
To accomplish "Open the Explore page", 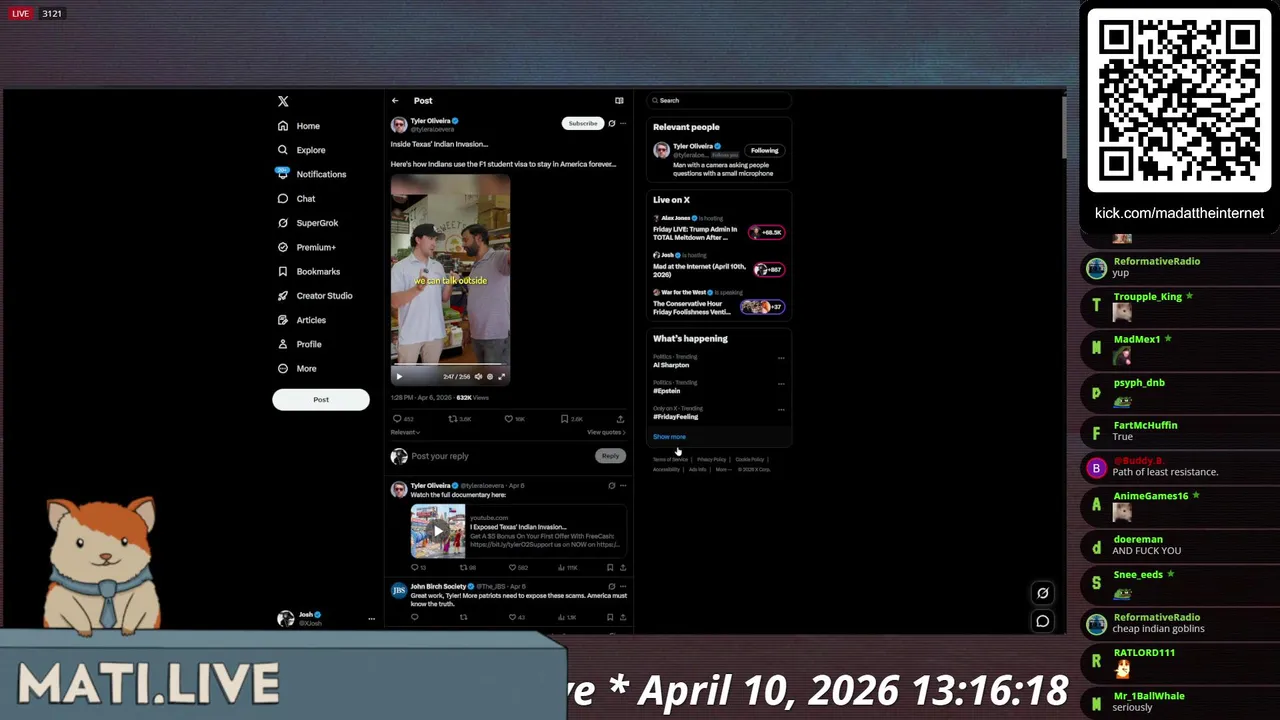I will click(301, 150).
